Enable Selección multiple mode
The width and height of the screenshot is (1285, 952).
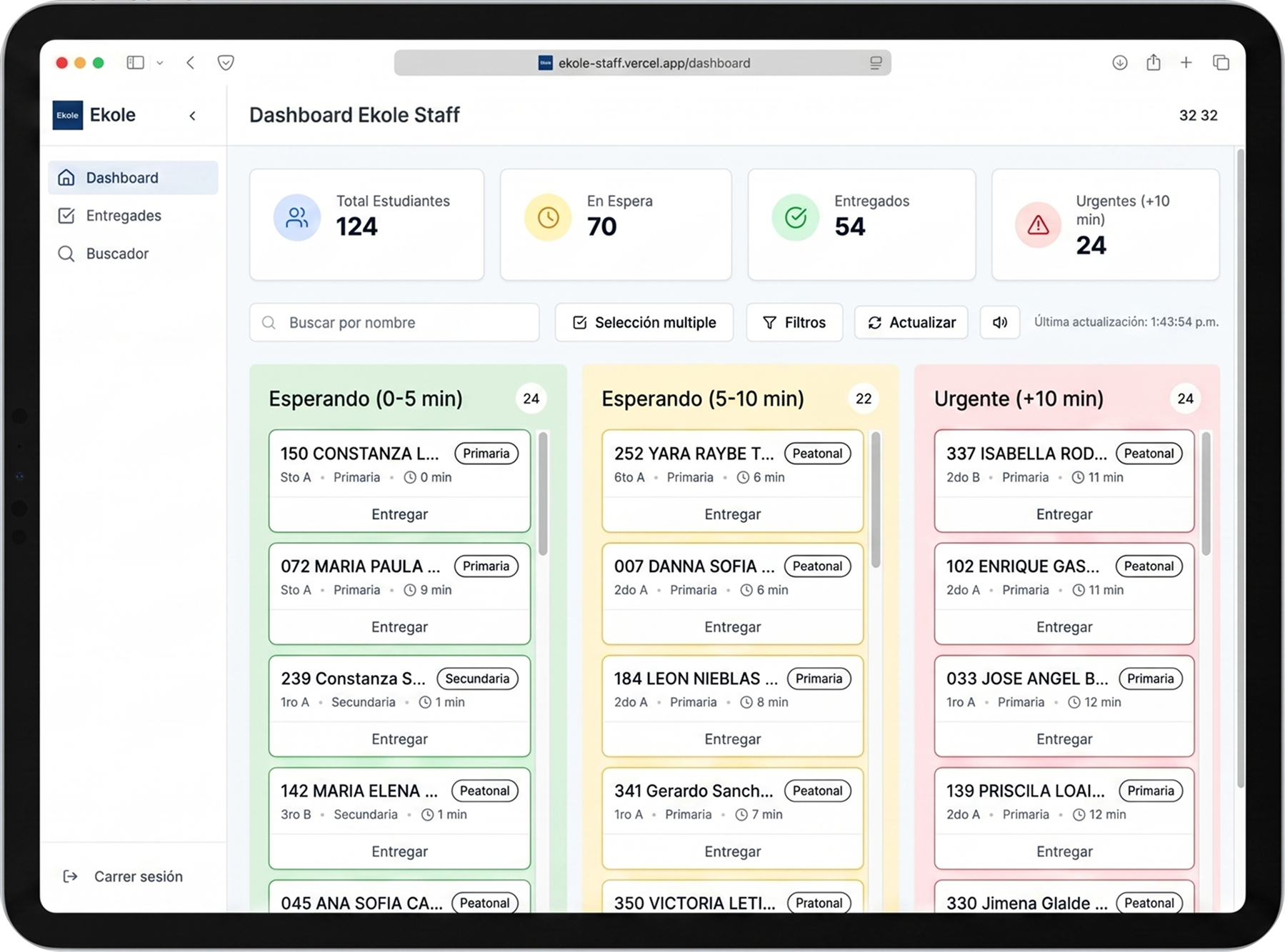pyautogui.click(x=642, y=322)
